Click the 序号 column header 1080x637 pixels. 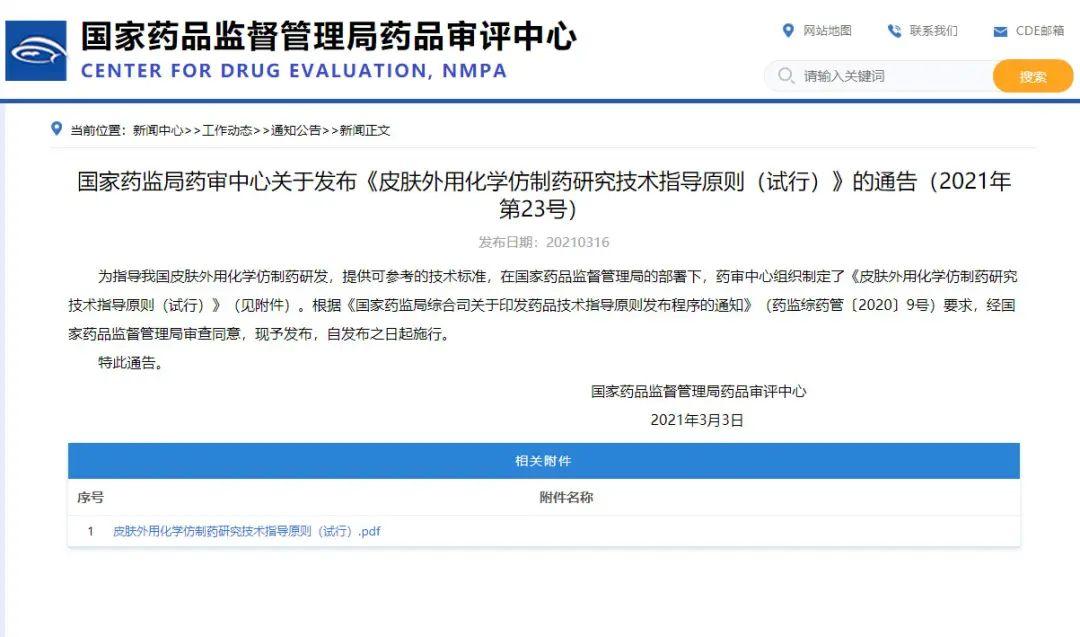click(93, 497)
